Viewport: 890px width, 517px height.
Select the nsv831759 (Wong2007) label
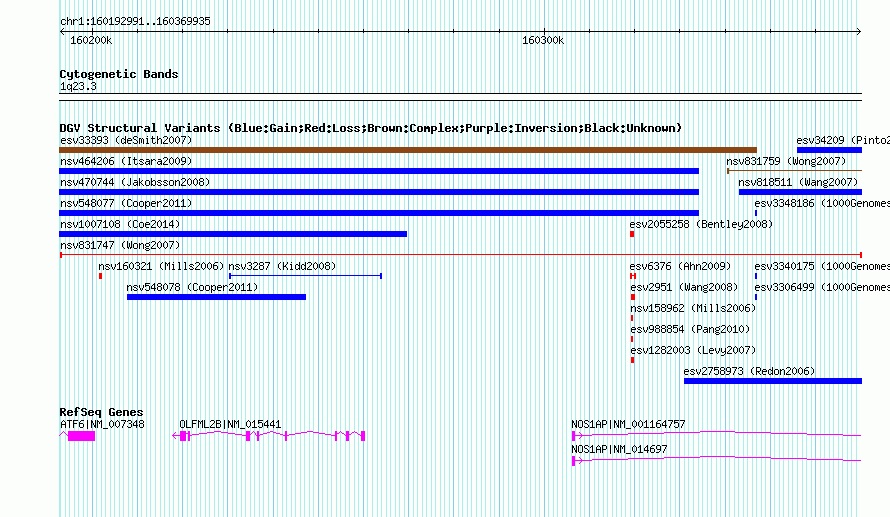click(786, 161)
